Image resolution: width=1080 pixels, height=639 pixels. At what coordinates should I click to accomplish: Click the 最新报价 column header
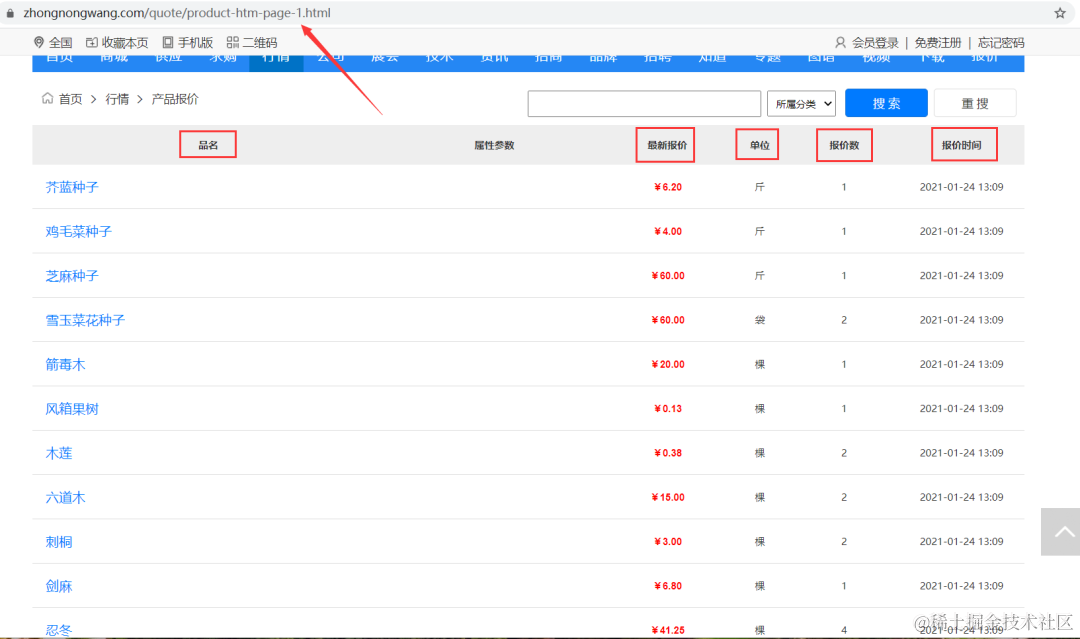point(667,145)
